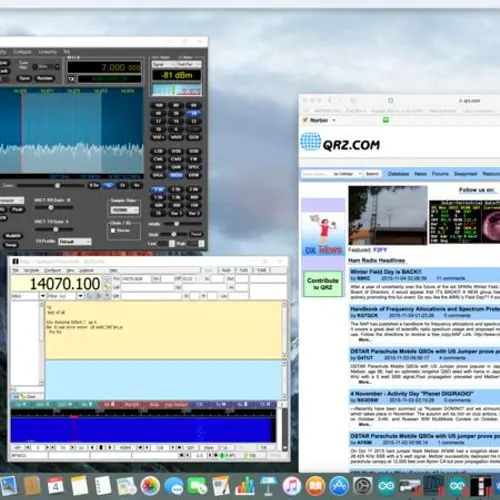This screenshot has width=500, height=500.
Task: Open the Configure menu in fldigi
Action: (x=52, y=270)
